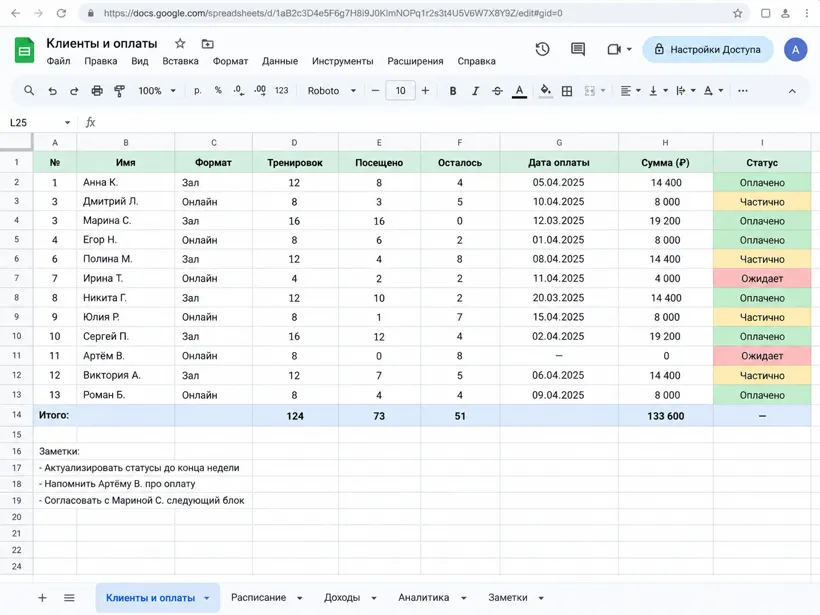The height and width of the screenshot is (615, 820).
Task: Open the more number formats 123 button
Action: 281,90
